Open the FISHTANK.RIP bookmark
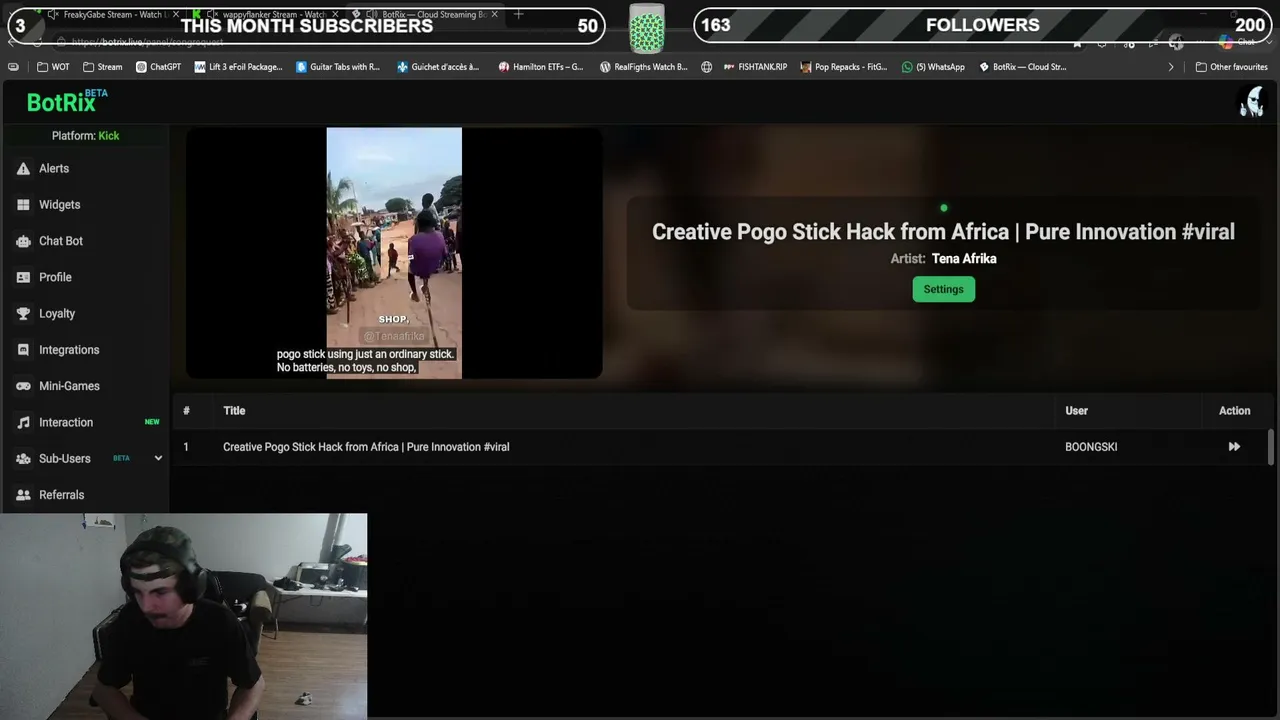Image resolution: width=1280 pixels, height=720 pixels. [755, 67]
